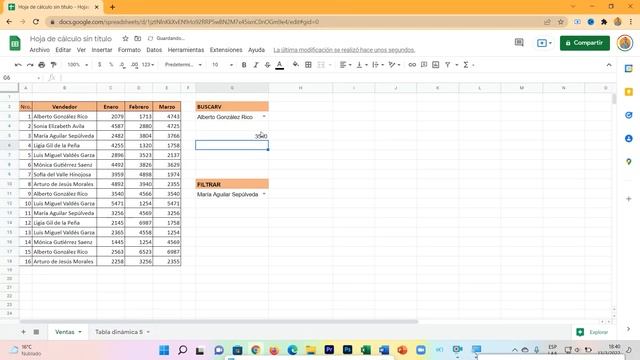Viewport: 640px width, 360px height.
Task: Open text rotation dropdown
Action: tap(394, 65)
